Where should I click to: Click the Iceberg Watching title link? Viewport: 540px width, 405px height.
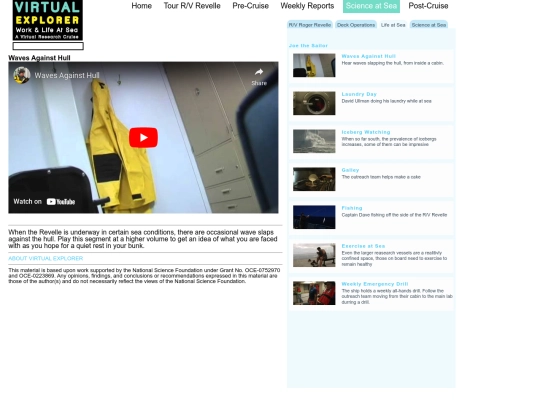(x=366, y=132)
